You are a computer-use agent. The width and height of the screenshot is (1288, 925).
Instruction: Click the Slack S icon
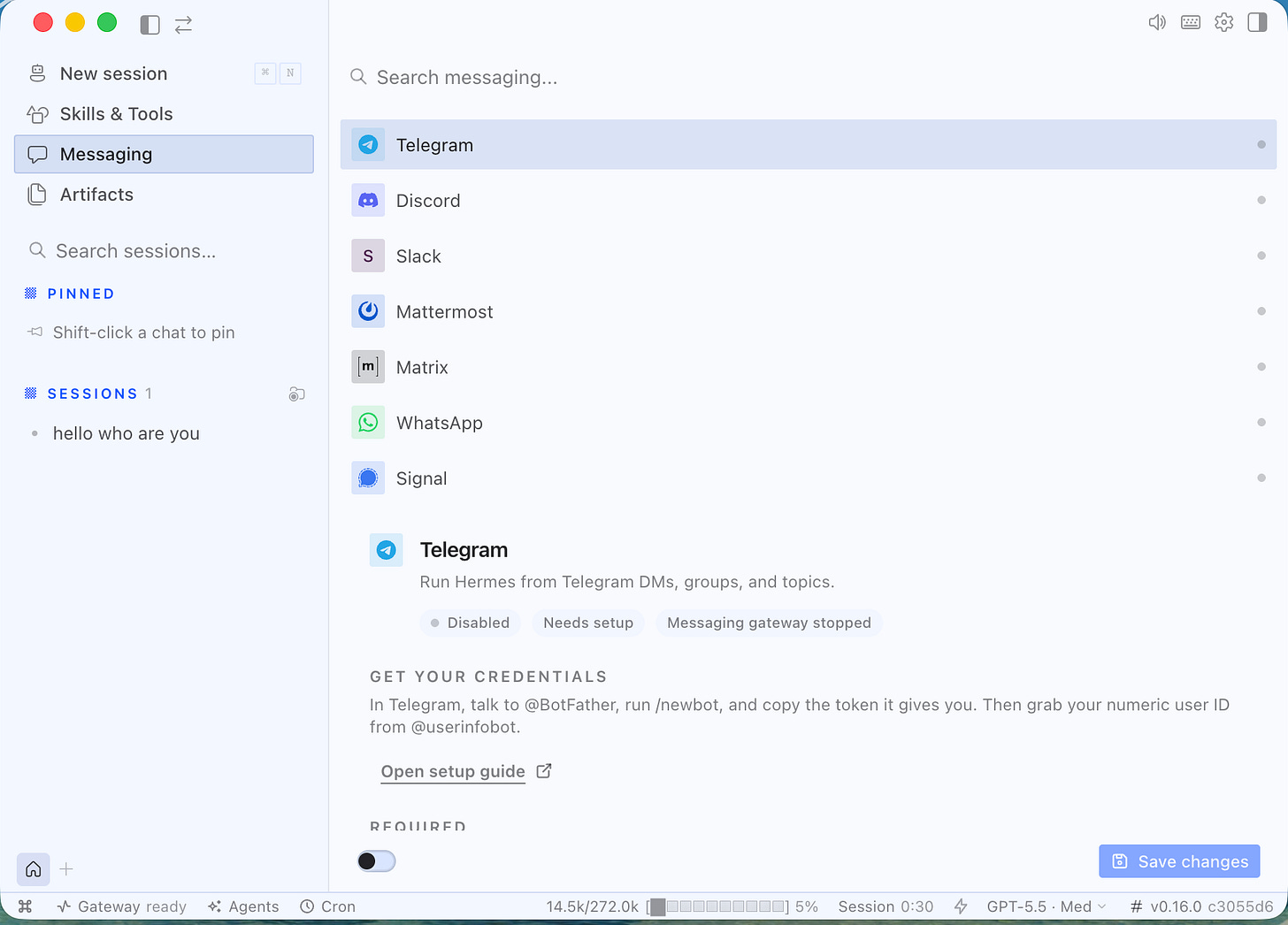click(368, 256)
